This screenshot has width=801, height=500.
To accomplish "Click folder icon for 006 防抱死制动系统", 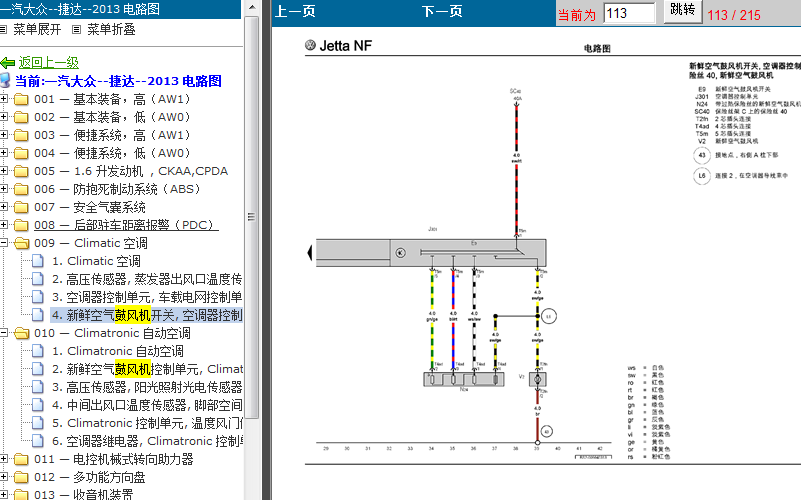I will [21, 189].
